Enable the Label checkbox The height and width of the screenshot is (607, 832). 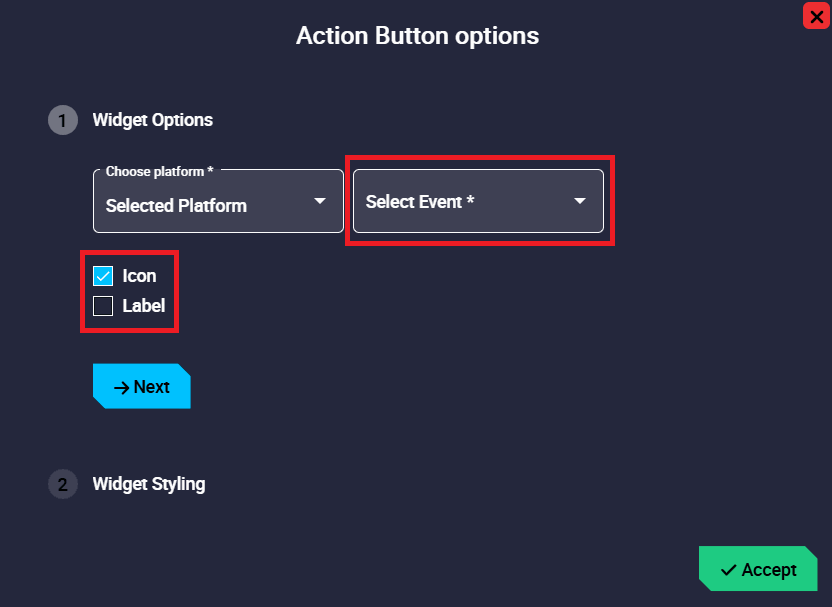pos(103,306)
